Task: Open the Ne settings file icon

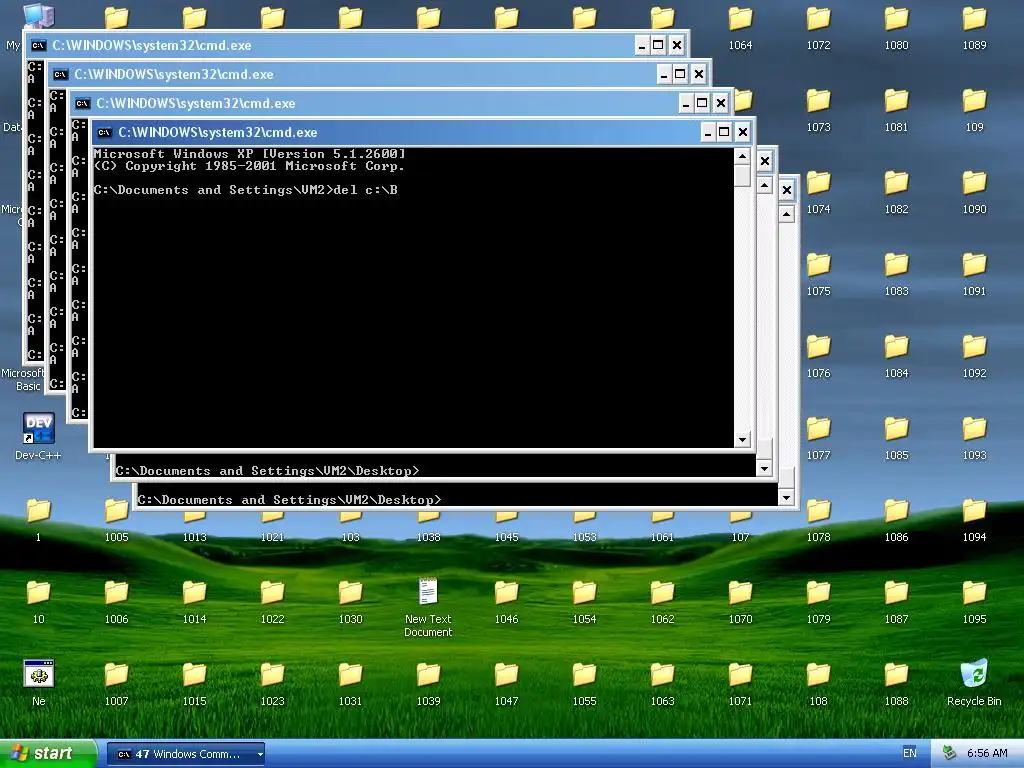Action: tap(39, 682)
